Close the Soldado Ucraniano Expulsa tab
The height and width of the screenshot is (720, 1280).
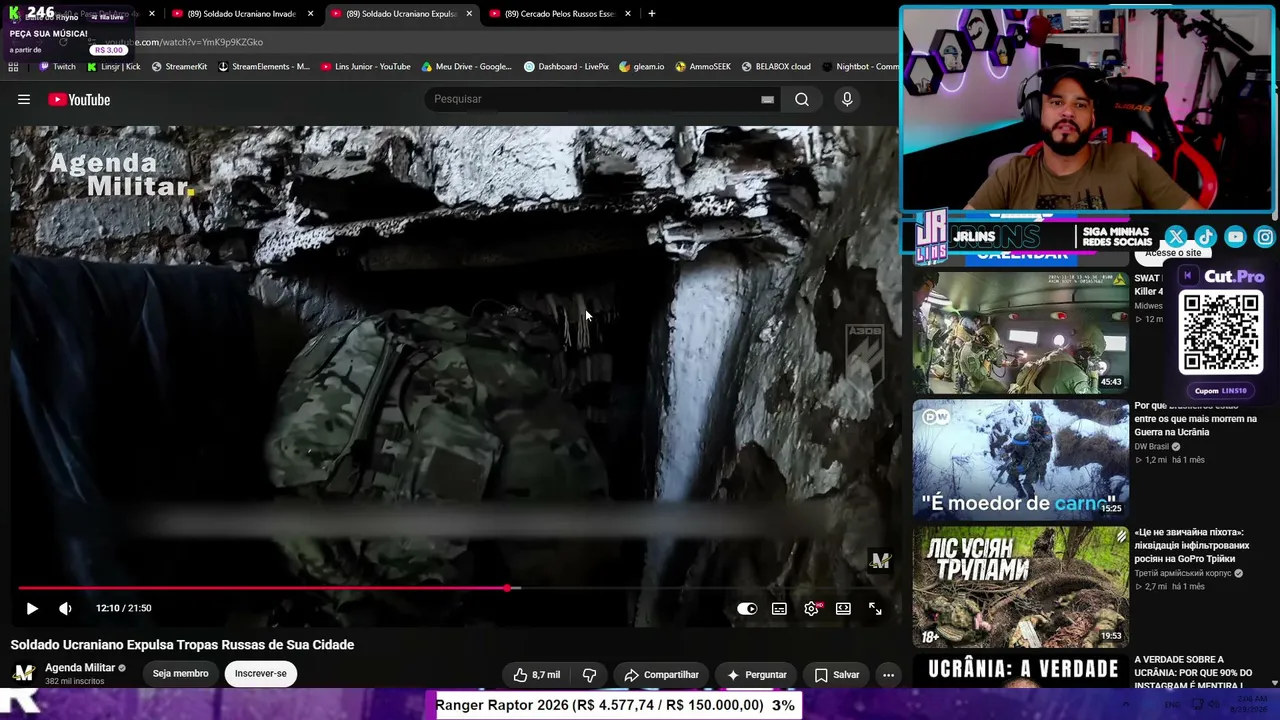[x=469, y=14]
